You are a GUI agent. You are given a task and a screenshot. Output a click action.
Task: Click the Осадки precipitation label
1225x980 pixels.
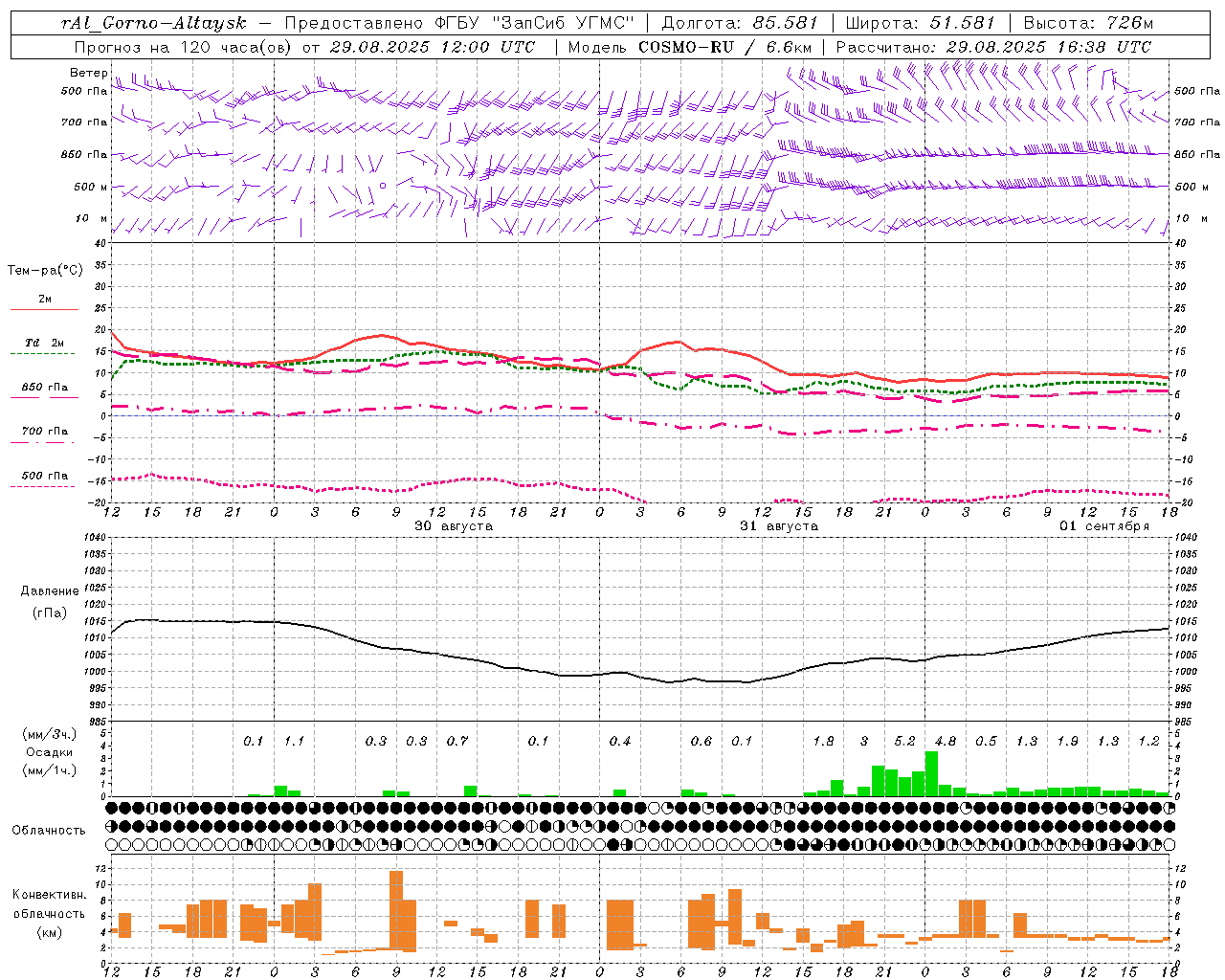pyautogui.click(x=49, y=752)
